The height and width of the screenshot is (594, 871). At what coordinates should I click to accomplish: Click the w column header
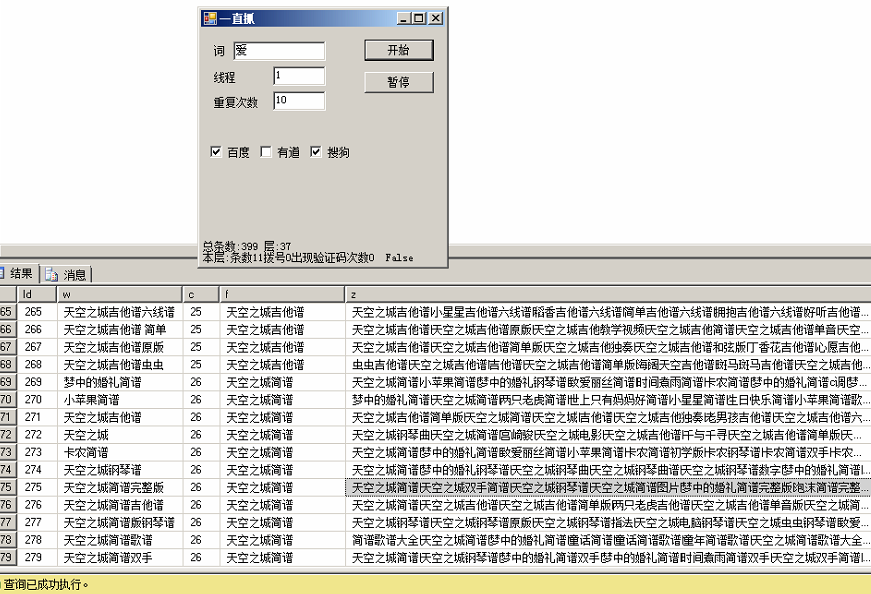pyautogui.click(x=119, y=294)
